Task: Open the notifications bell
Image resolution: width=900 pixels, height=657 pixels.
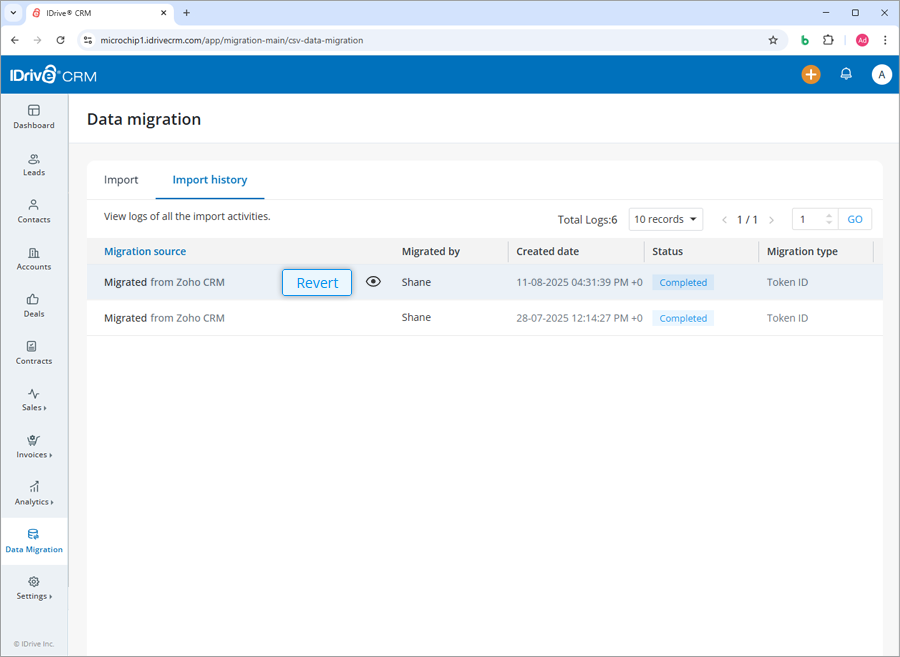Action: [x=846, y=74]
